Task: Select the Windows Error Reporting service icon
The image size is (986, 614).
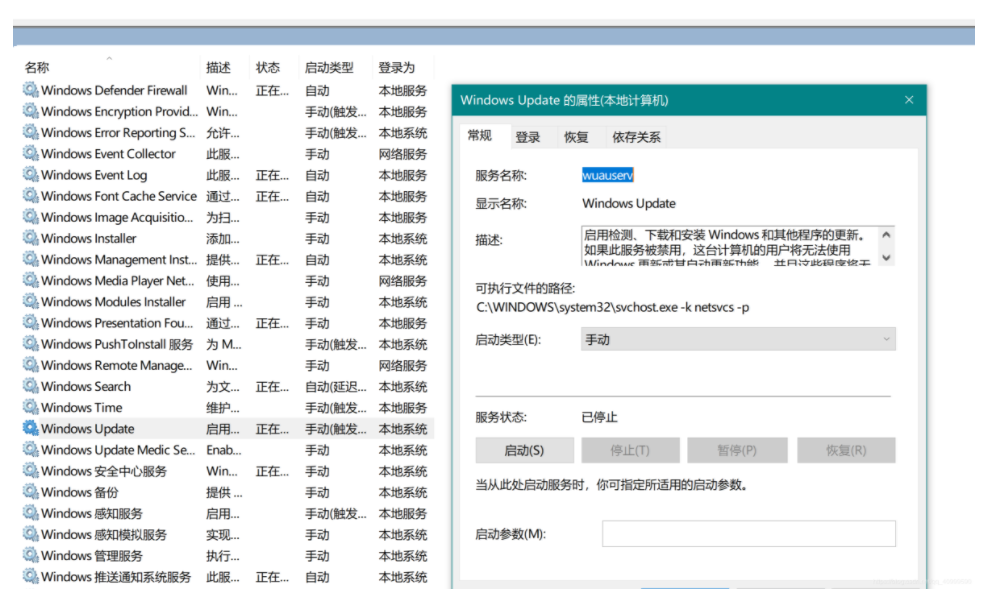Action: point(30,132)
